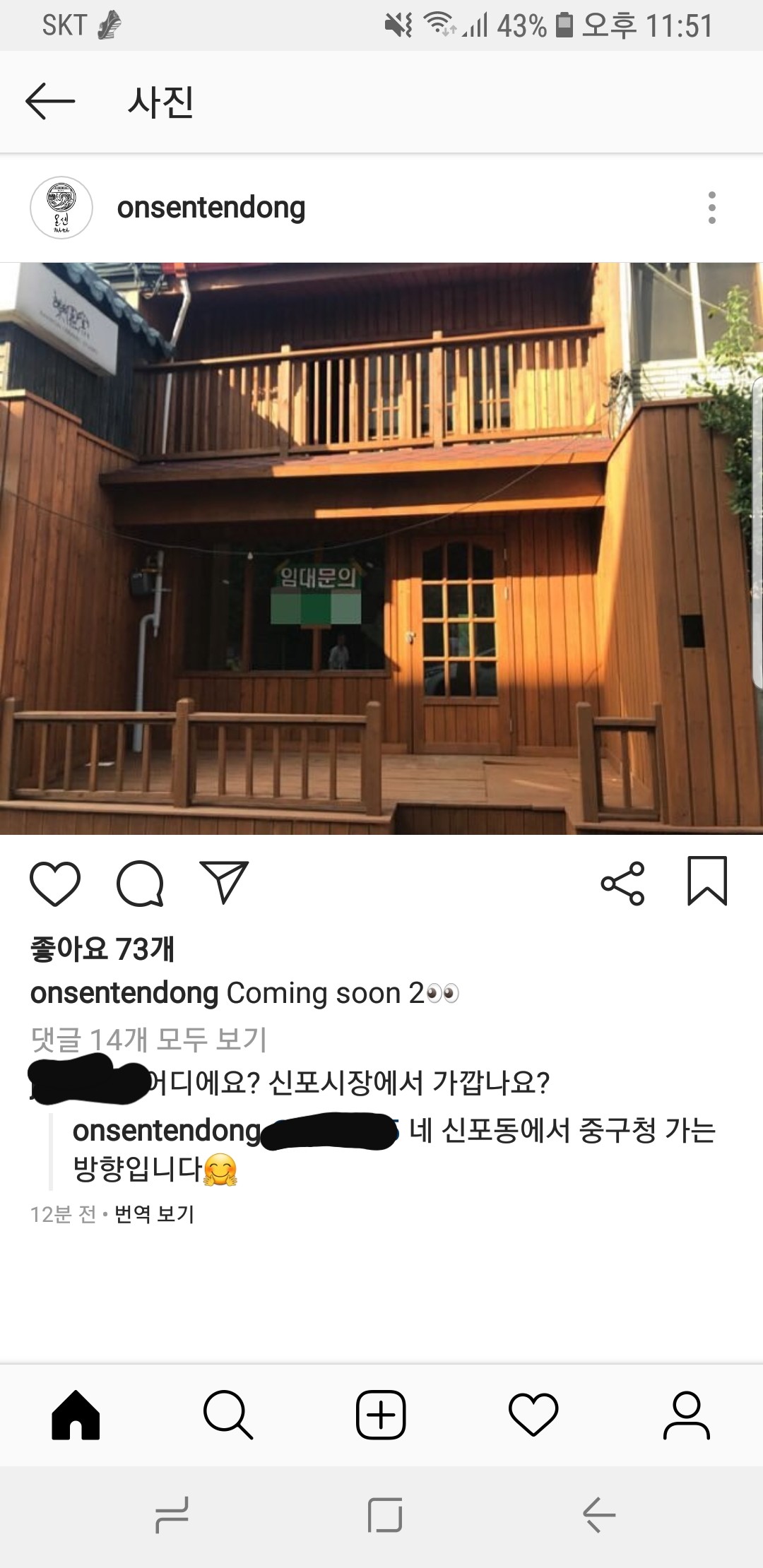Like the post with the heart icon
Image resolution: width=763 pixels, height=1568 pixels.
(55, 884)
